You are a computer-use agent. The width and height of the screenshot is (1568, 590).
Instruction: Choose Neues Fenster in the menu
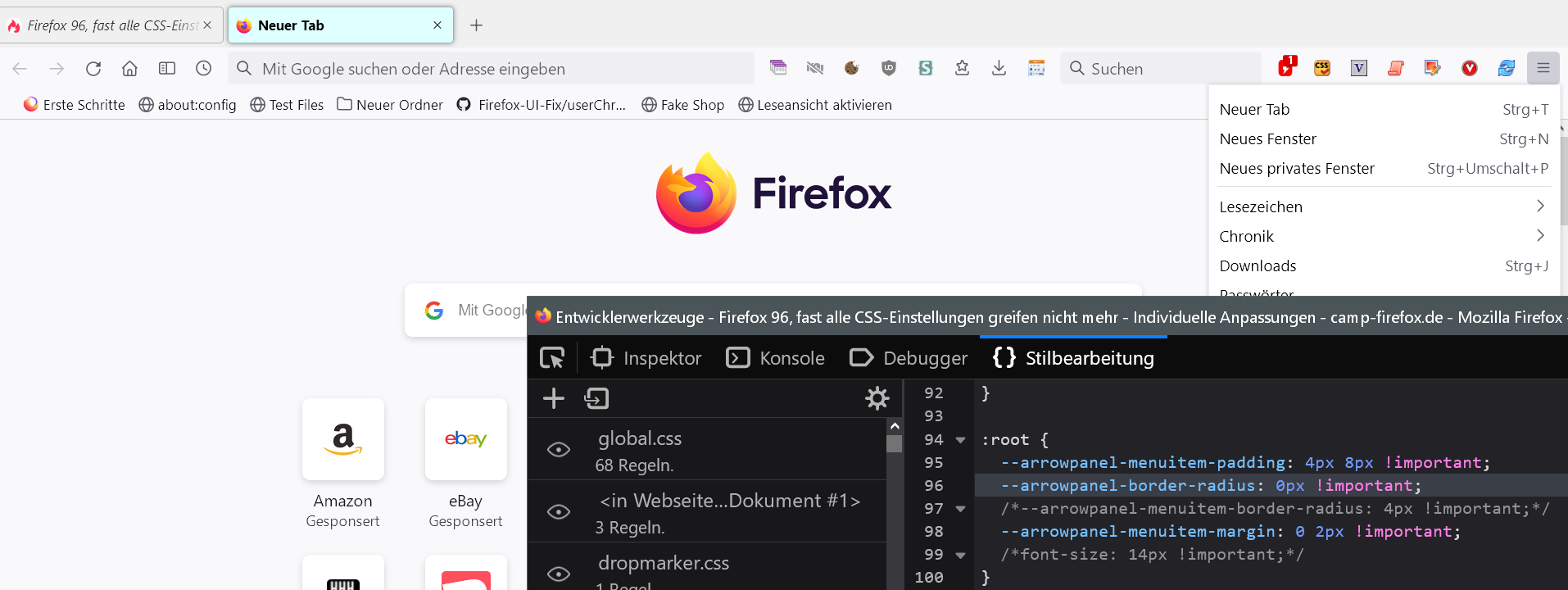click(x=1384, y=138)
